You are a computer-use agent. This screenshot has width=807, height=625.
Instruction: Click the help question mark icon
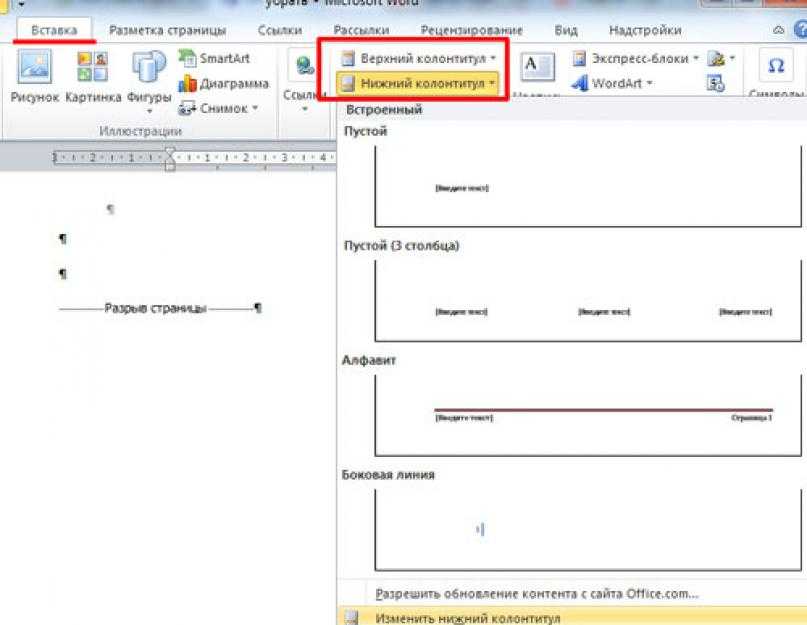[801, 29]
